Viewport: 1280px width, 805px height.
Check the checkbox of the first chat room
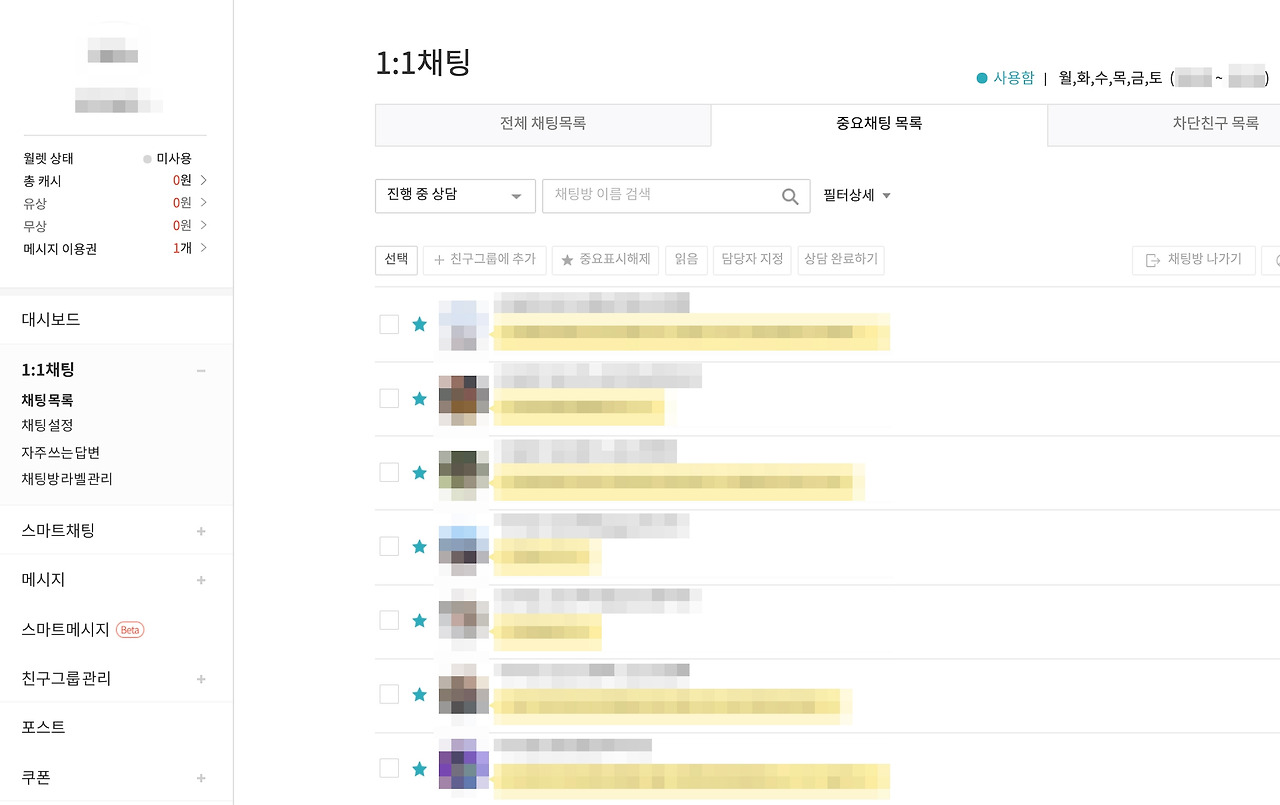(x=389, y=324)
